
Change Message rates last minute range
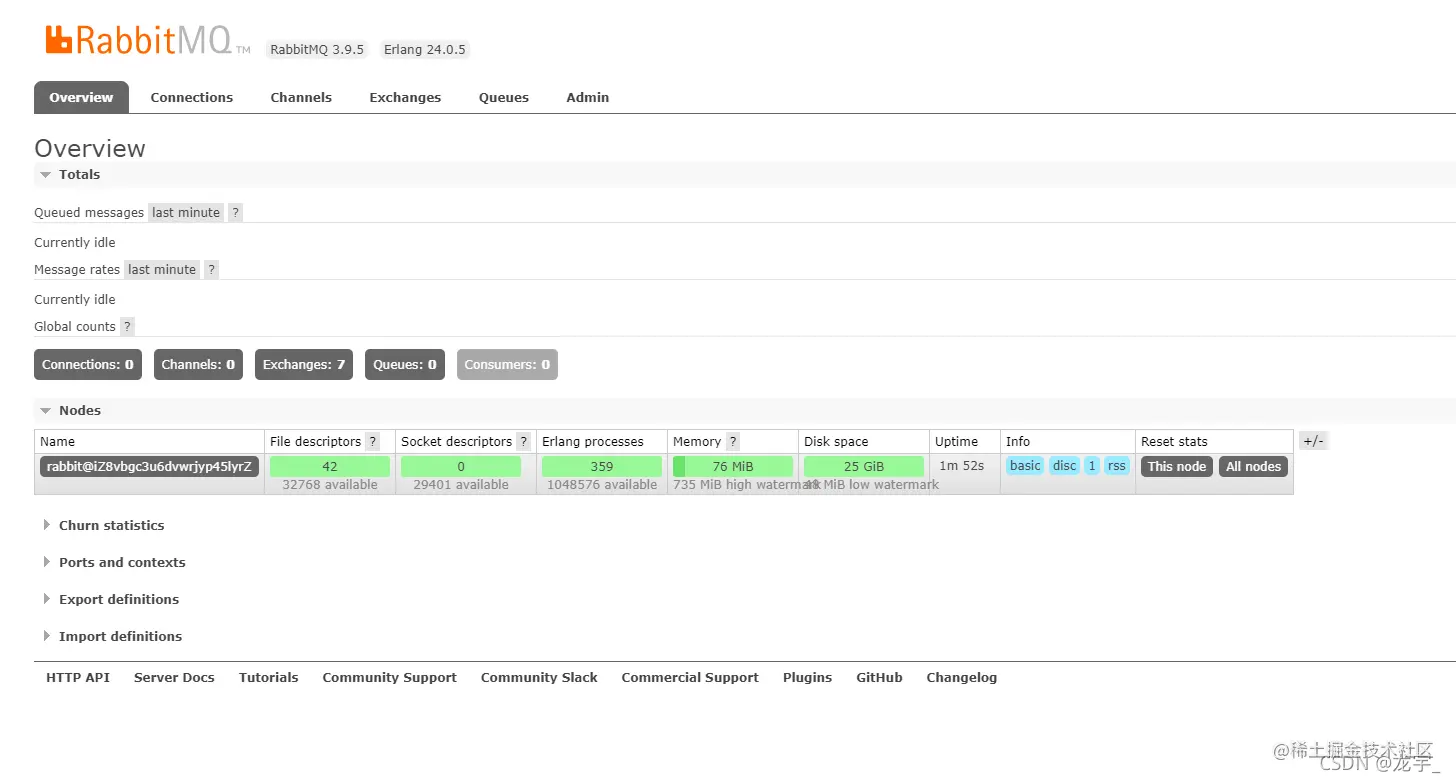[x=162, y=269]
